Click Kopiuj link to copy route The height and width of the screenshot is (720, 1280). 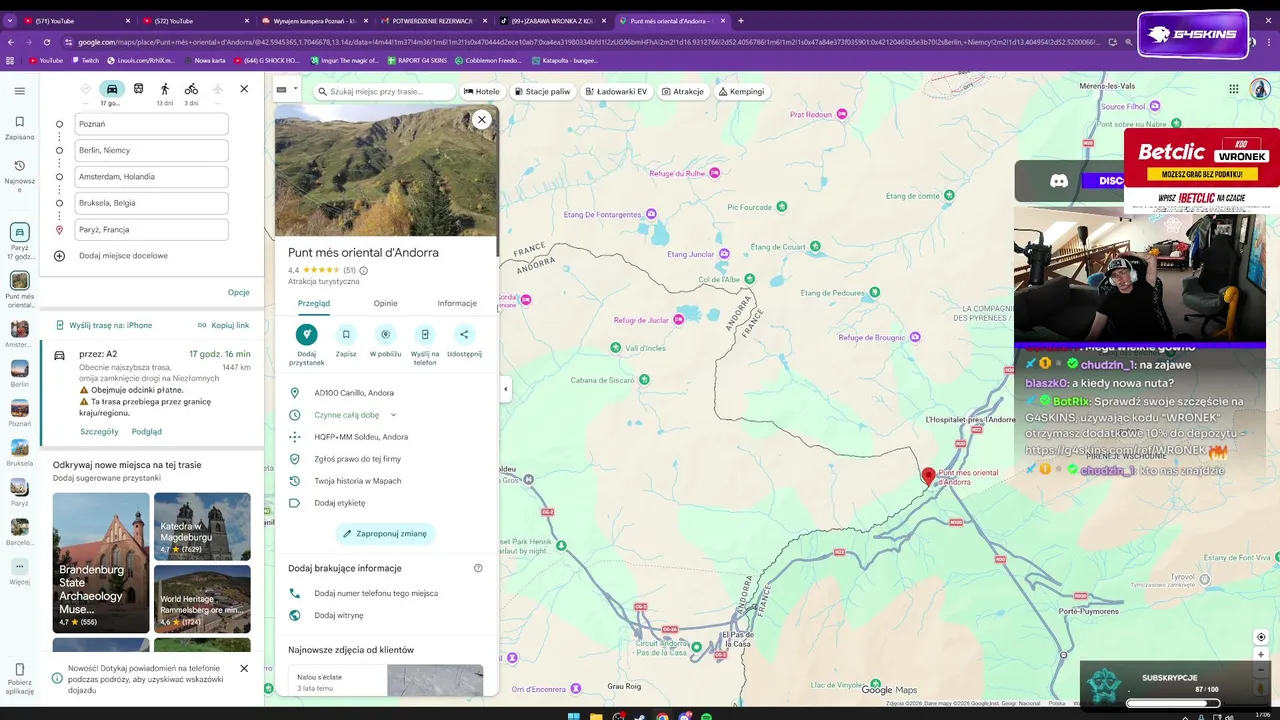[x=223, y=325]
